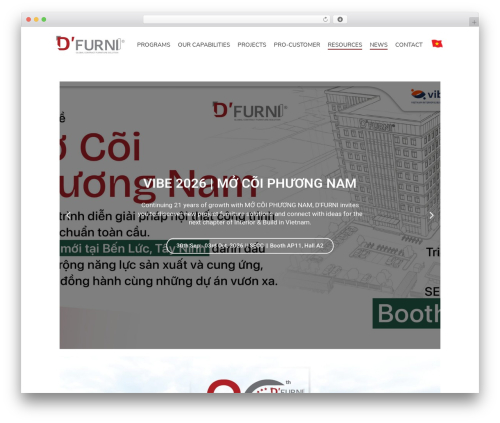Open the Programs menu
The height and width of the screenshot is (423, 500).
tap(153, 45)
